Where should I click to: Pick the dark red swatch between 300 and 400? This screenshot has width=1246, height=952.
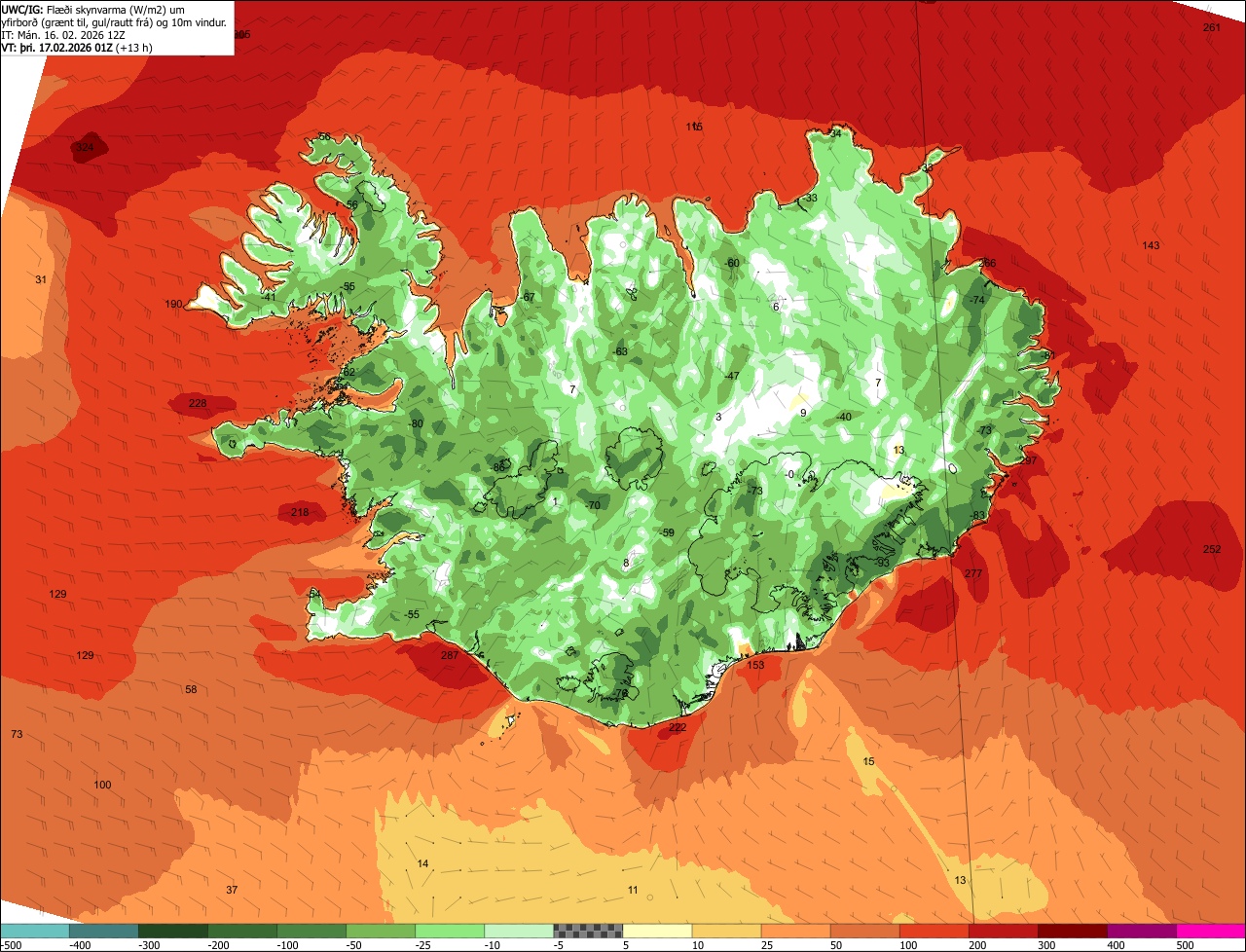pyautogui.click(x=1073, y=931)
